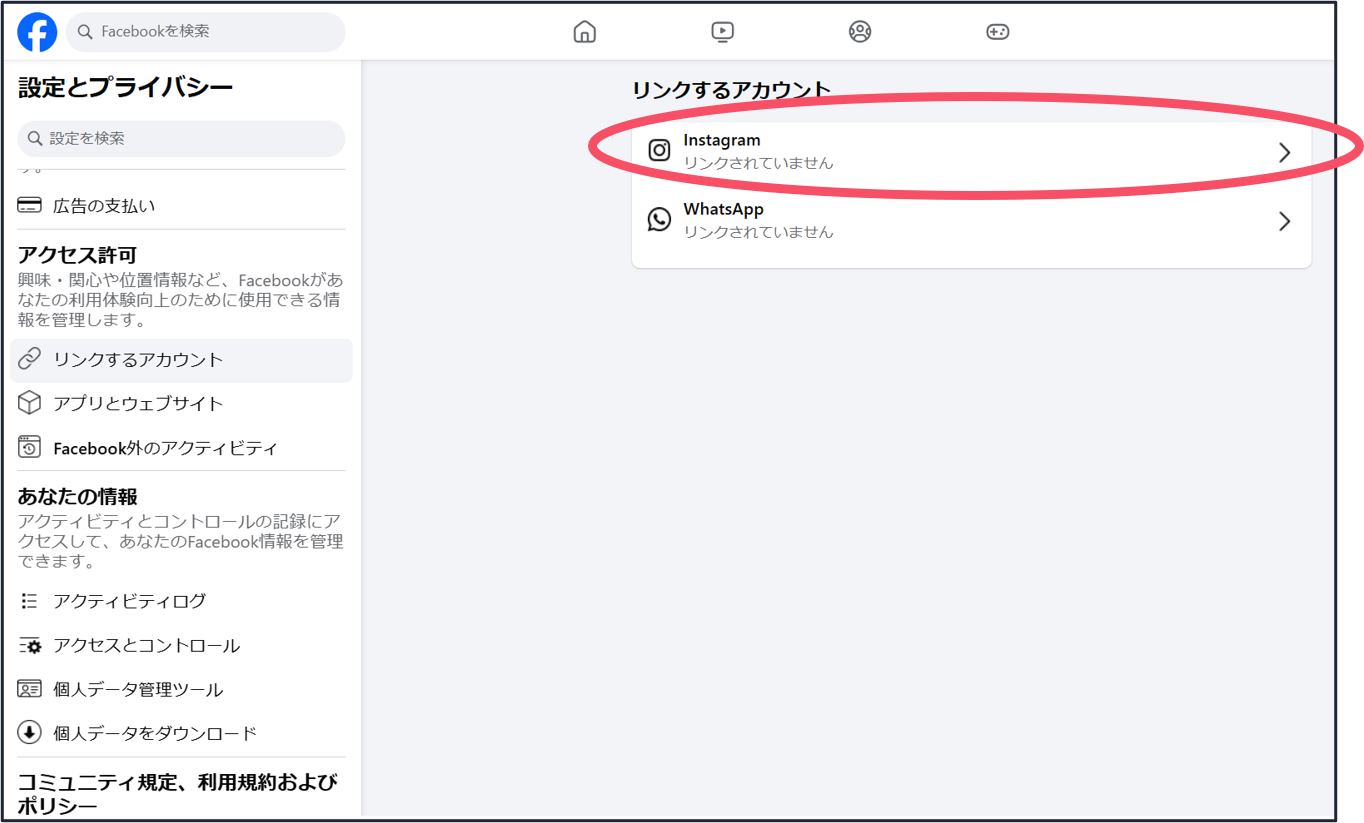This screenshot has width=1364, height=823.
Task: Open the Groups icon in top bar
Action: click(x=860, y=32)
